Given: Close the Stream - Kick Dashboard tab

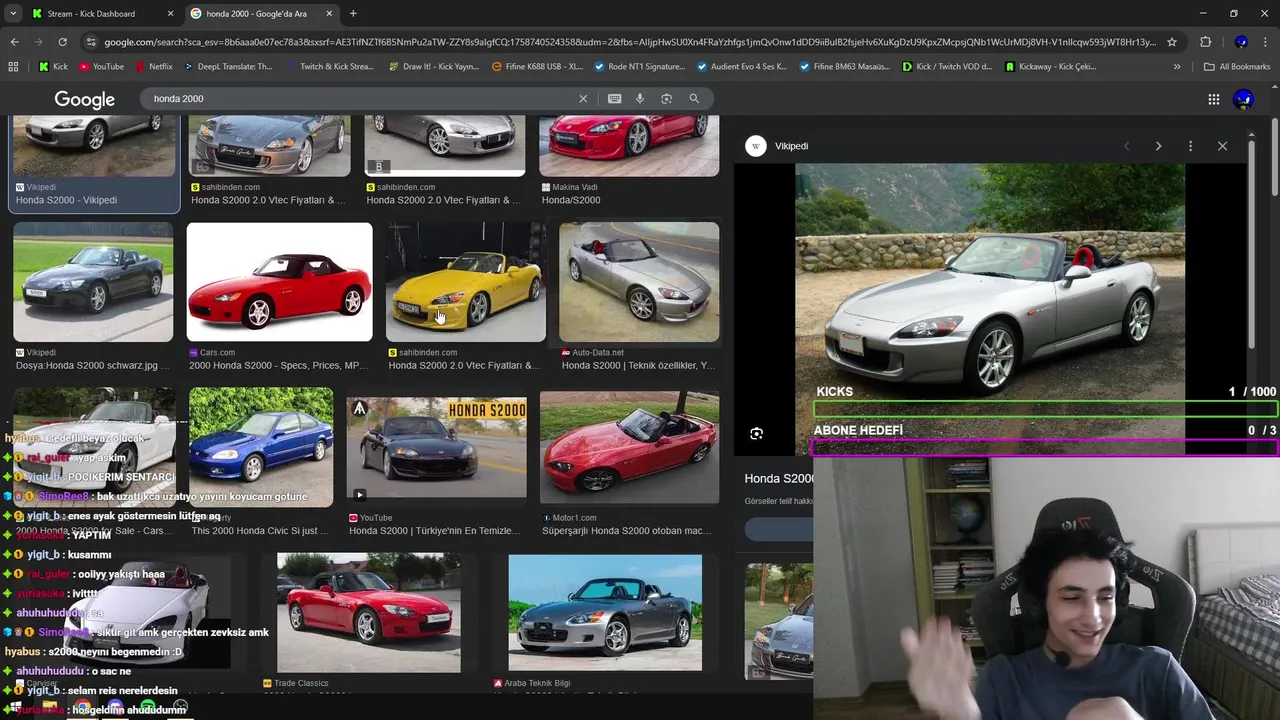Looking at the screenshot, I should tap(170, 14).
